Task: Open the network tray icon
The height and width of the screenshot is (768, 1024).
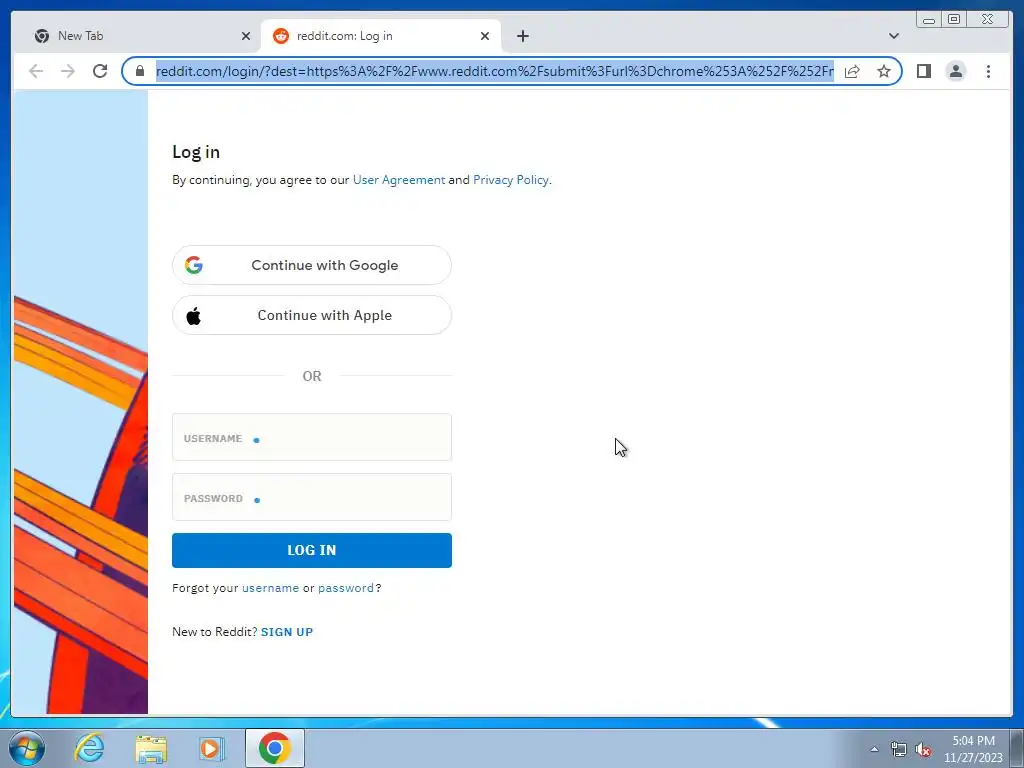Action: click(x=899, y=749)
